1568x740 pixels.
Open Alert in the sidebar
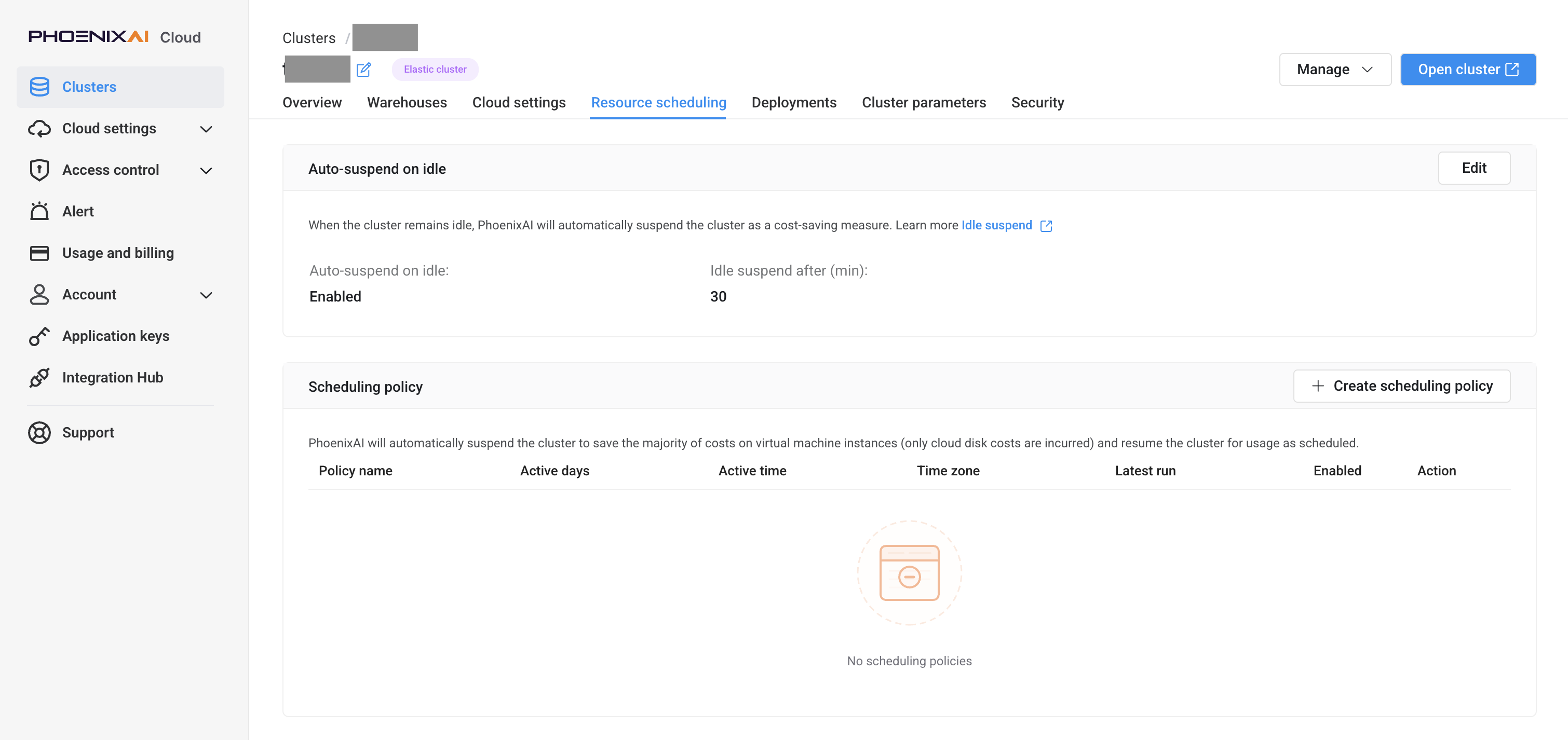pyautogui.click(x=120, y=211)
